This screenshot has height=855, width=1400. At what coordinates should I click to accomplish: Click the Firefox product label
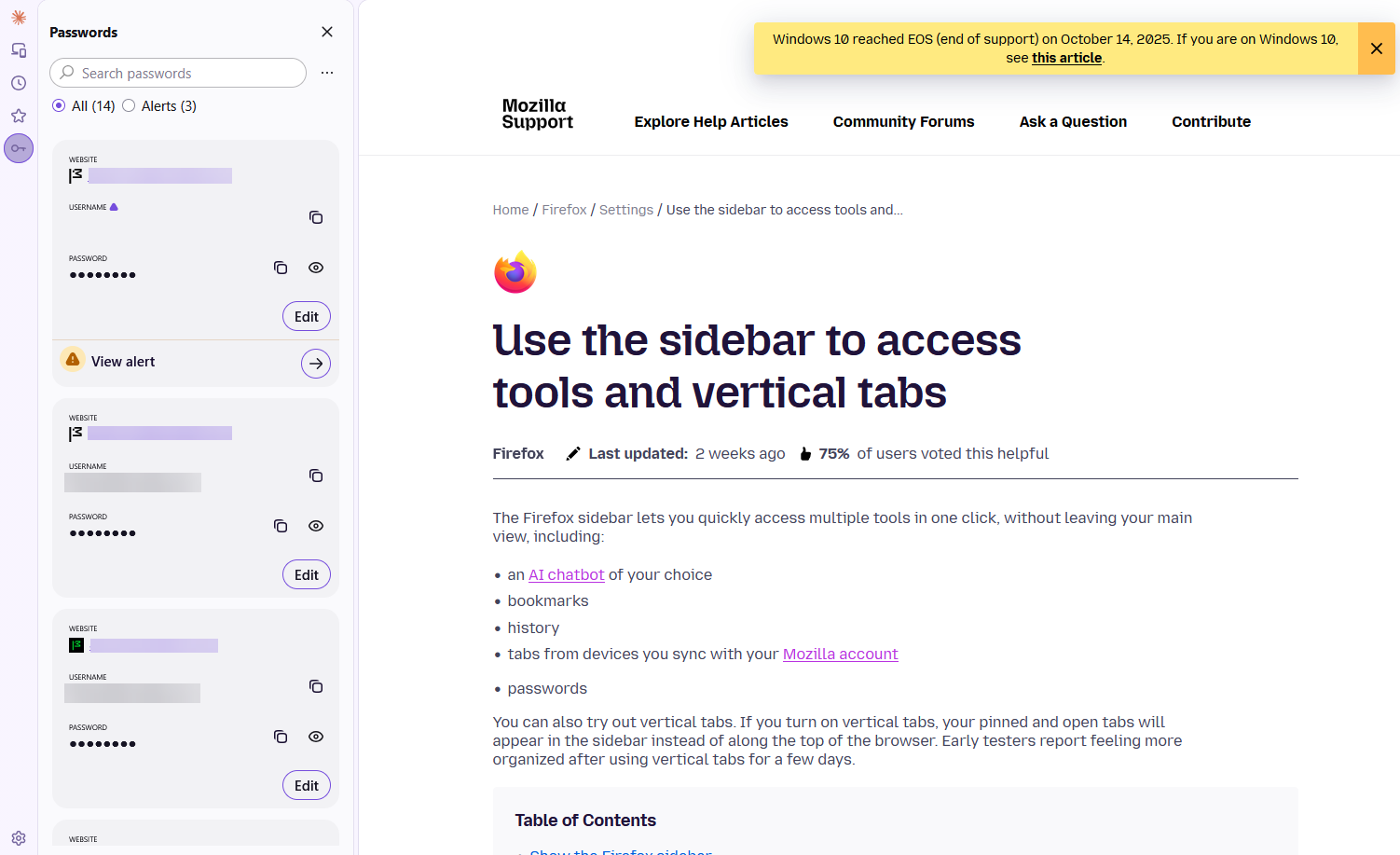click(x=518, y=453)
